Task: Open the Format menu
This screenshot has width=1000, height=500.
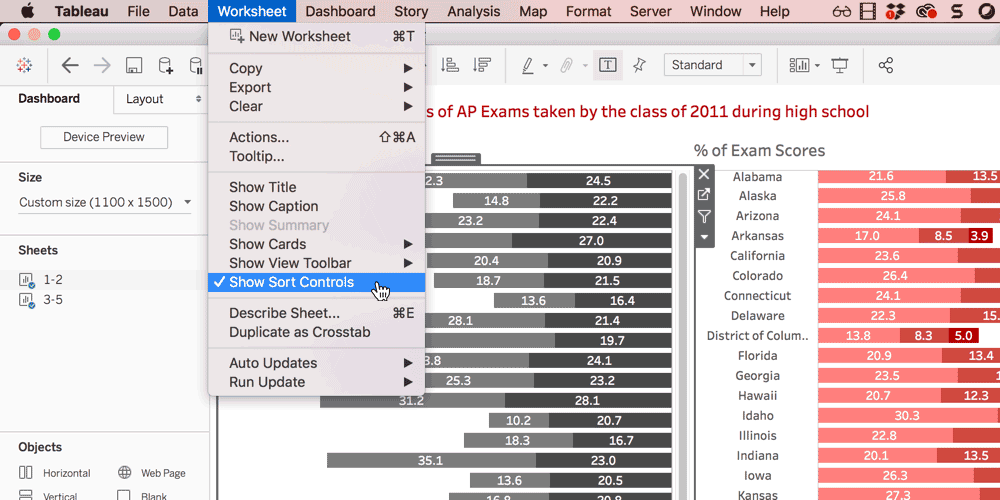Action: point(589,11)
